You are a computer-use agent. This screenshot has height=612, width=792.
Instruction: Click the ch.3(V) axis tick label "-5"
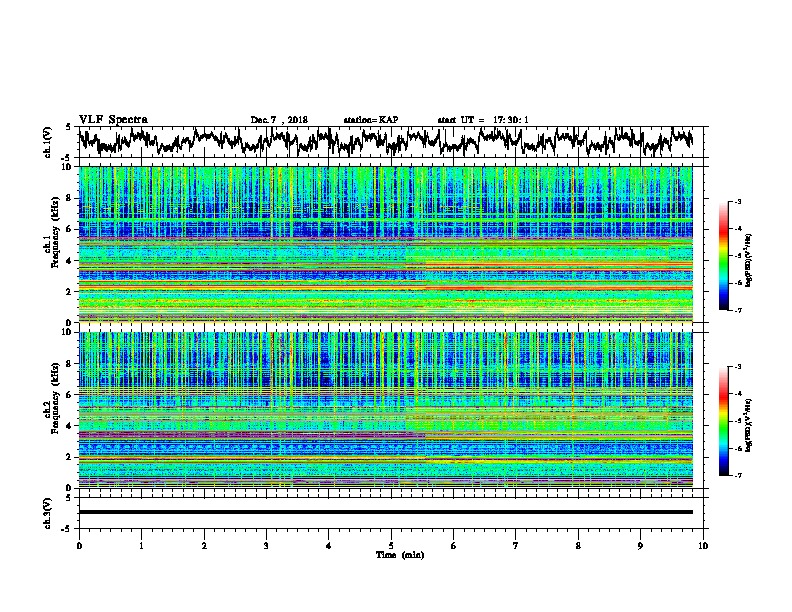(67, 529)
